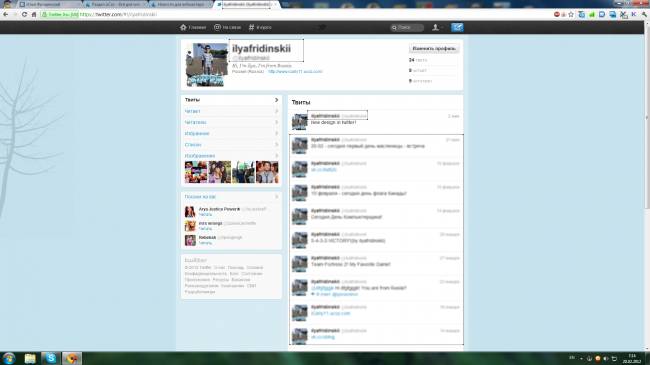Open Twitter Главная via the house icon

tap(193, 27)
